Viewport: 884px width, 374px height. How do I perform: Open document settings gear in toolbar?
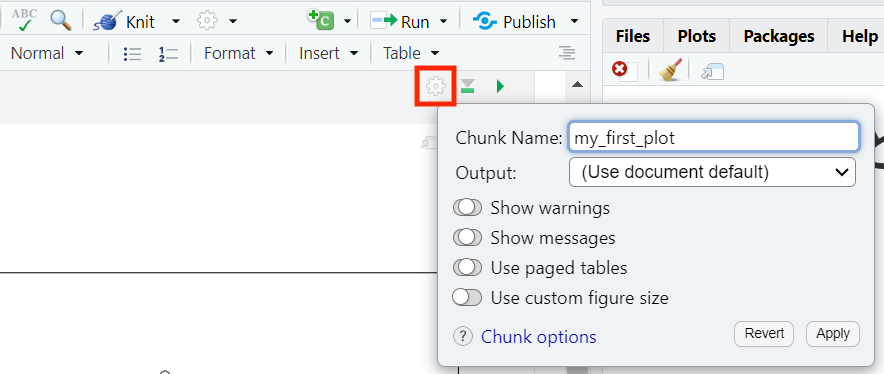pos(207,21)
